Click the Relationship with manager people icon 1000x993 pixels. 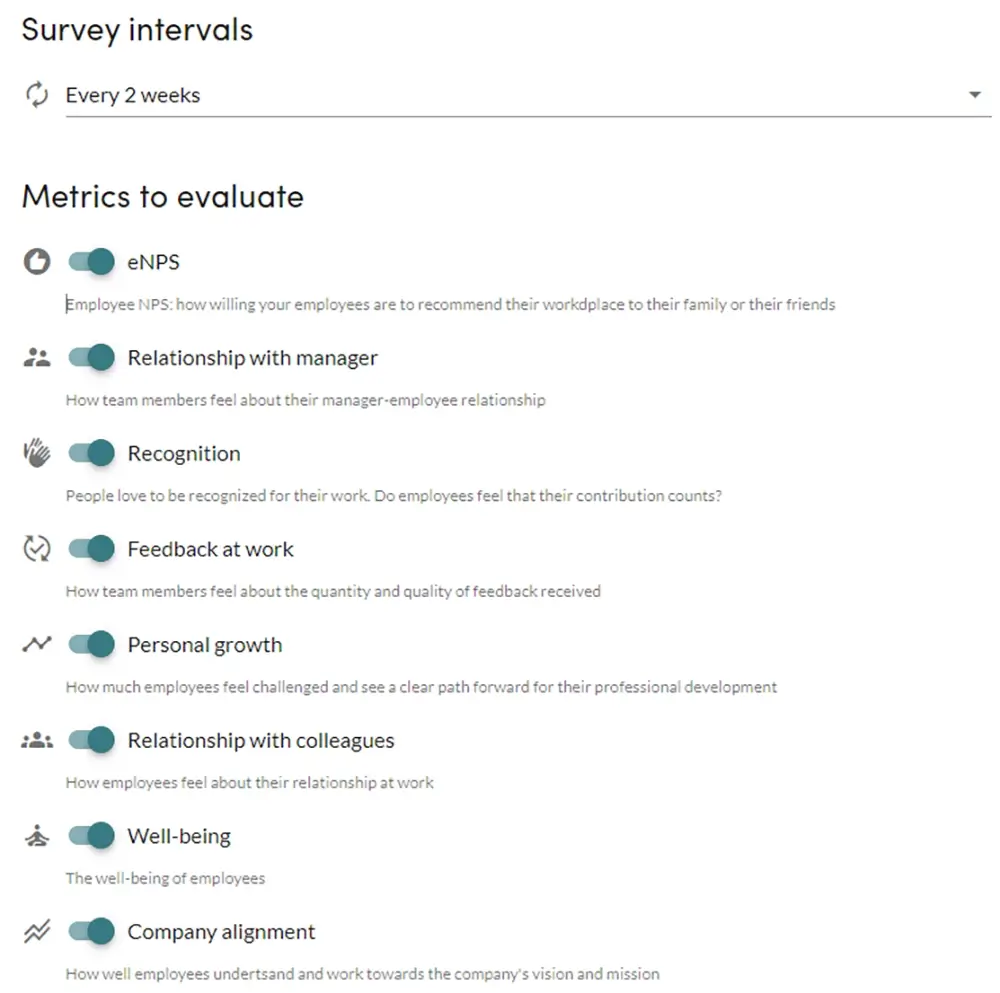[x=37, y=358]
